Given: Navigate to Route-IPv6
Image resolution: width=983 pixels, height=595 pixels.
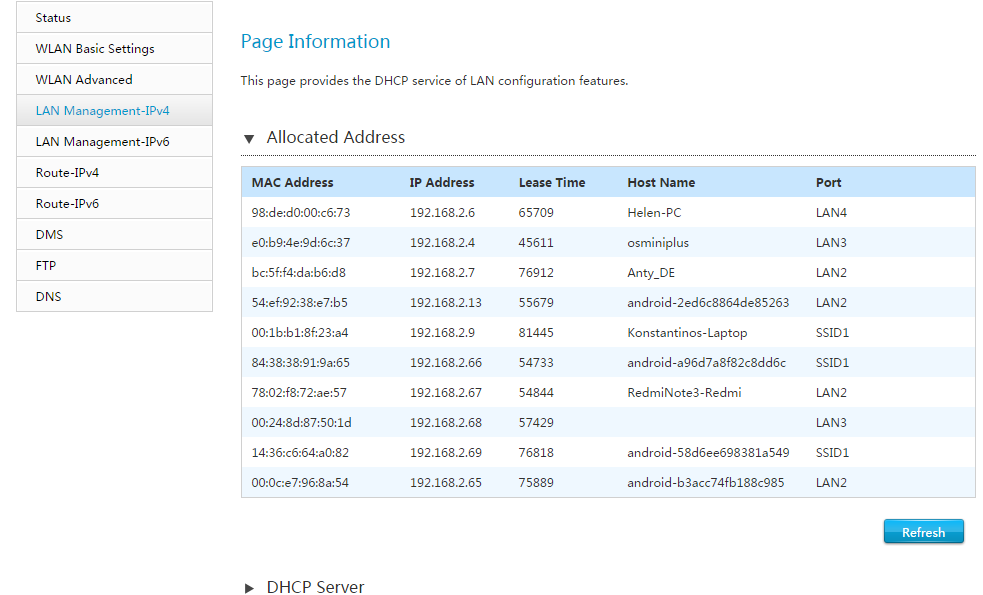Looking at the screenshot, I should pyautogui.click(x=114, y=204).
